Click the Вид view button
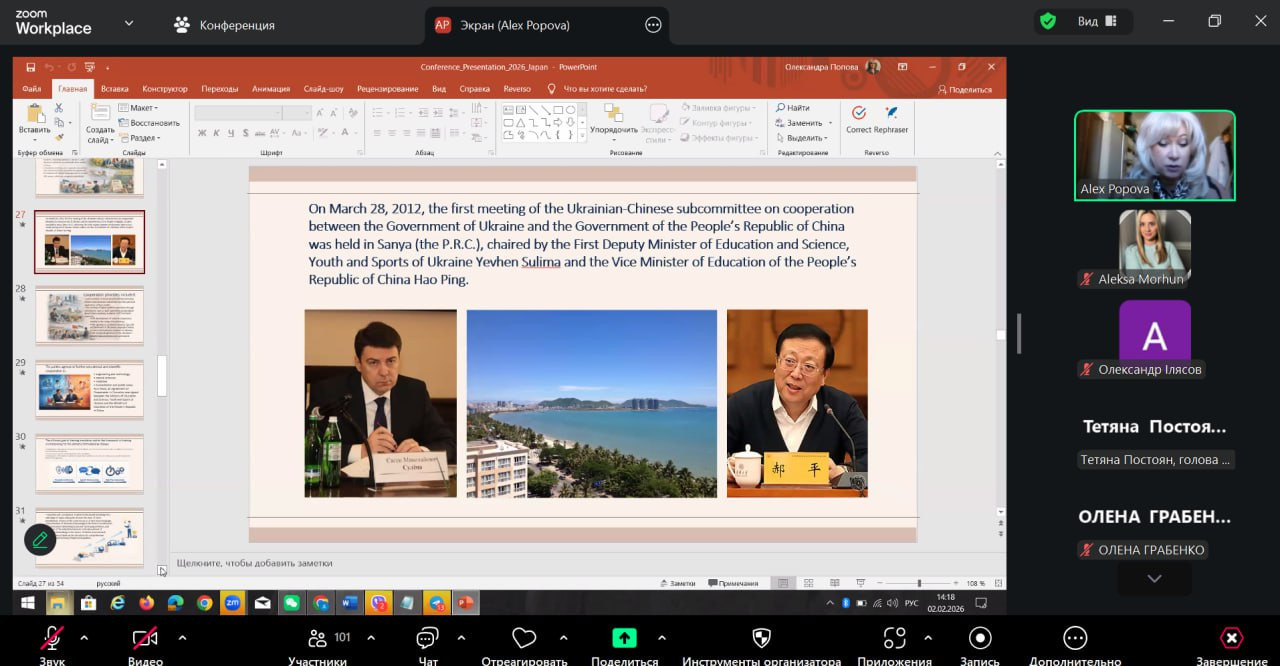Screen dimensions: 1280x666 point(1096,22)
